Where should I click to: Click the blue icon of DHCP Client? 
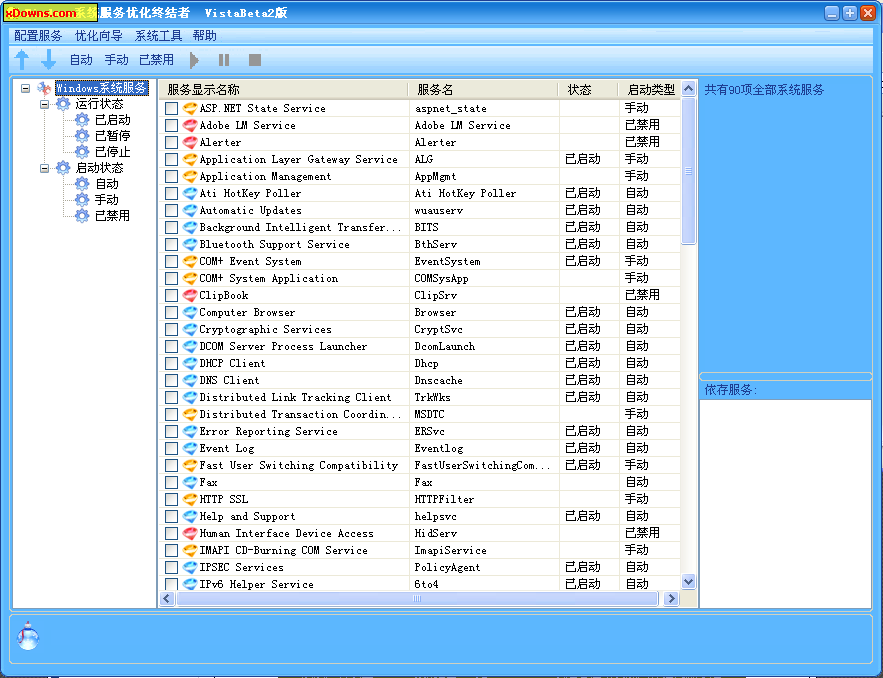[190, 363]
